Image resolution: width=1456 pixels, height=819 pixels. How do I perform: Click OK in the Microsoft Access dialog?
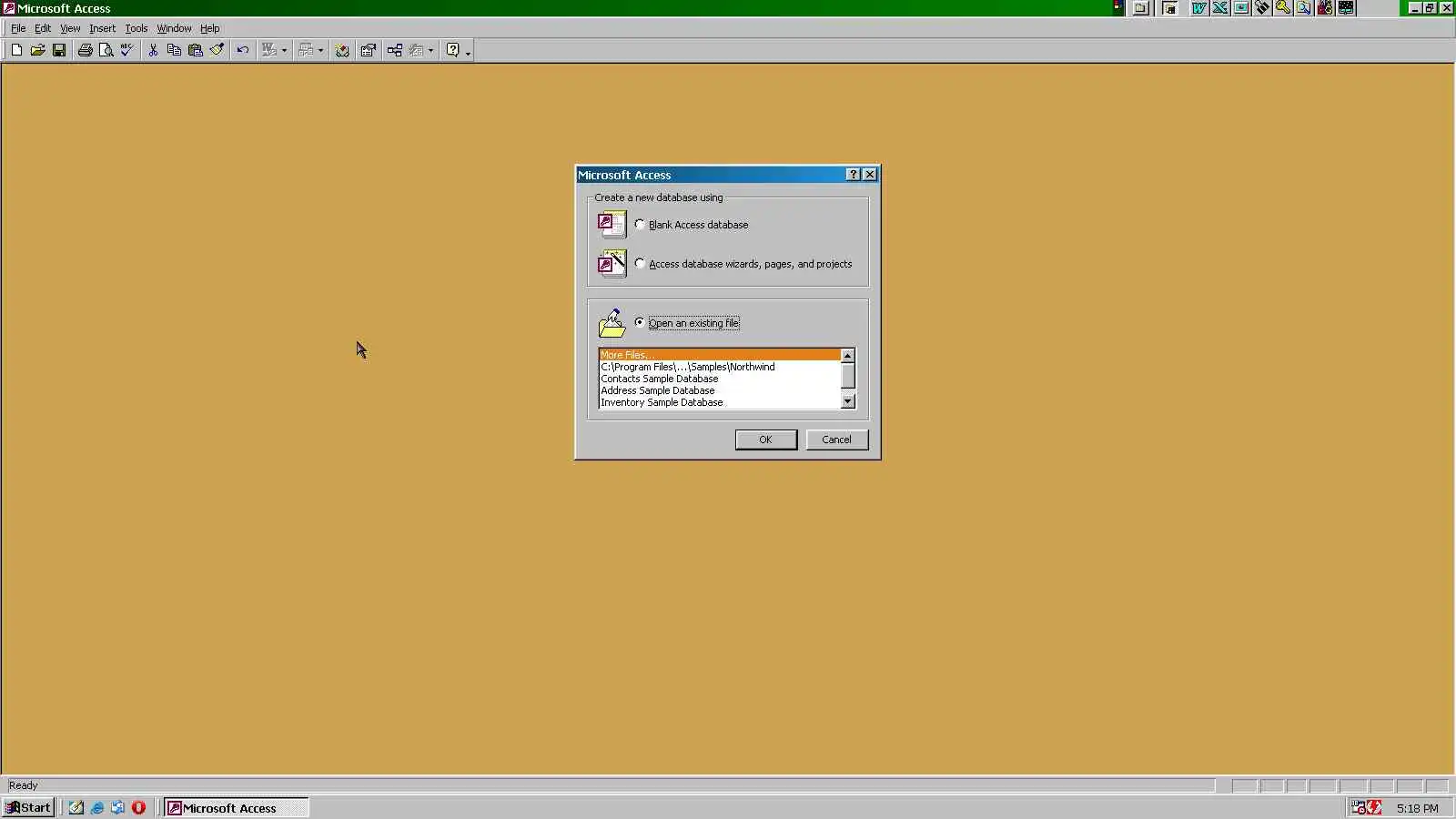tap(765, 440)
